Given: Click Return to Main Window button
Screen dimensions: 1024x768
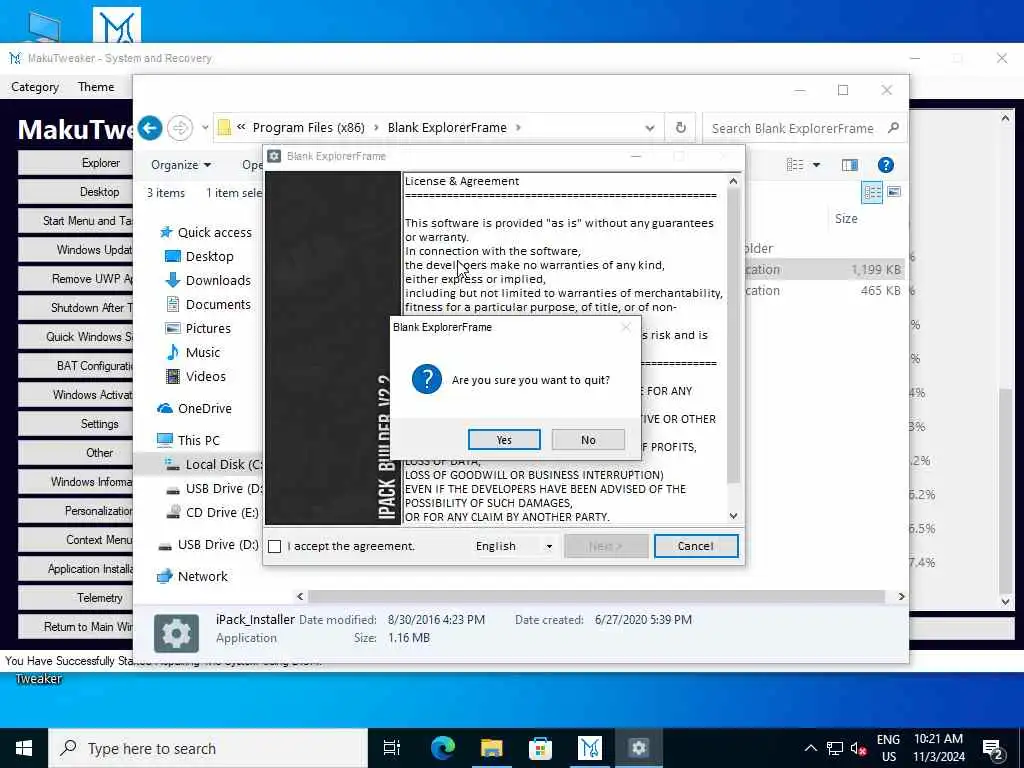Looking at the screenshot, I should tap(75, 626).
